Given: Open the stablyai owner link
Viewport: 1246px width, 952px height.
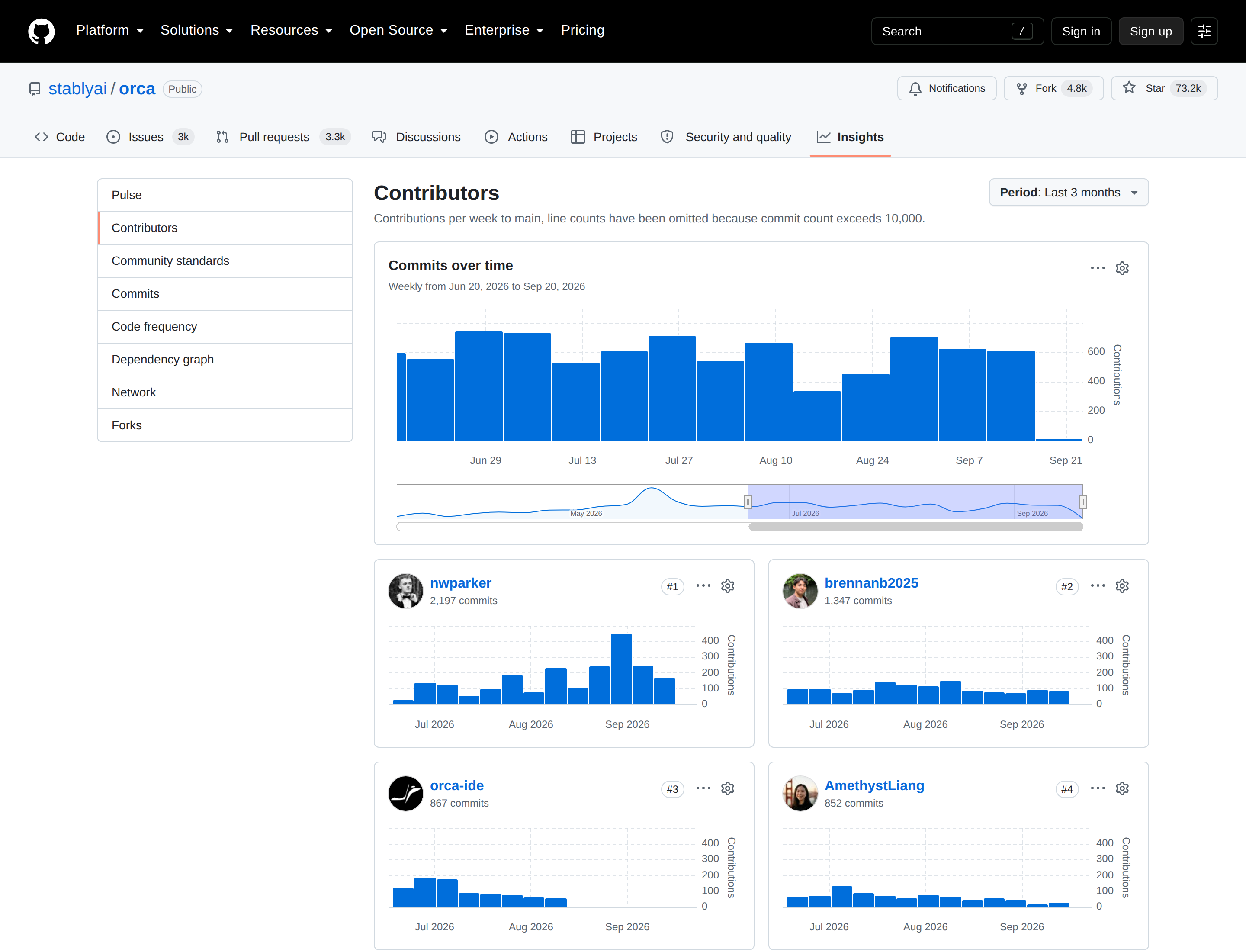Looking at the screenshot, I should [x=77, y=89].
